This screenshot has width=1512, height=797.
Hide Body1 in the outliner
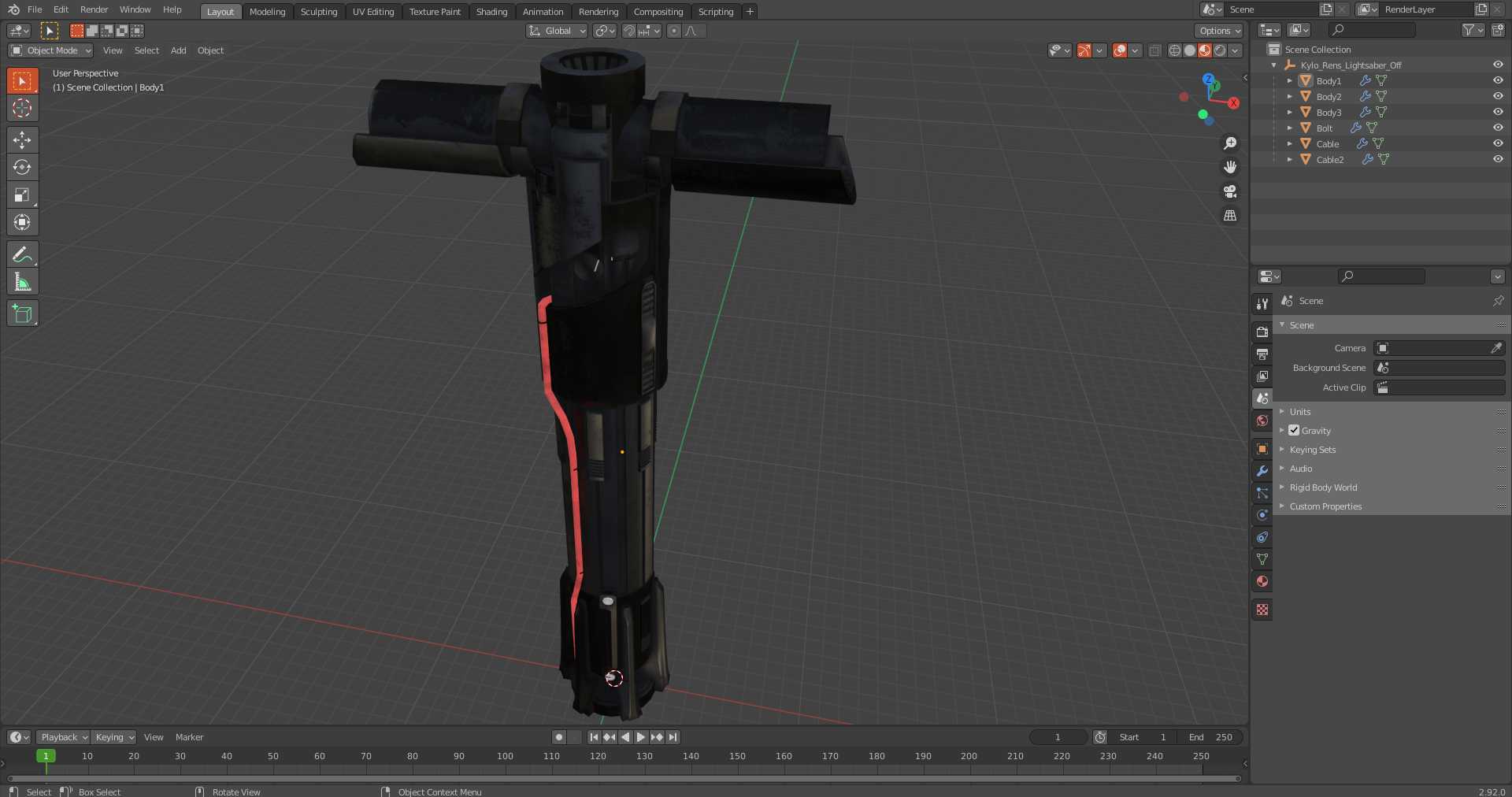(1498, 80)
